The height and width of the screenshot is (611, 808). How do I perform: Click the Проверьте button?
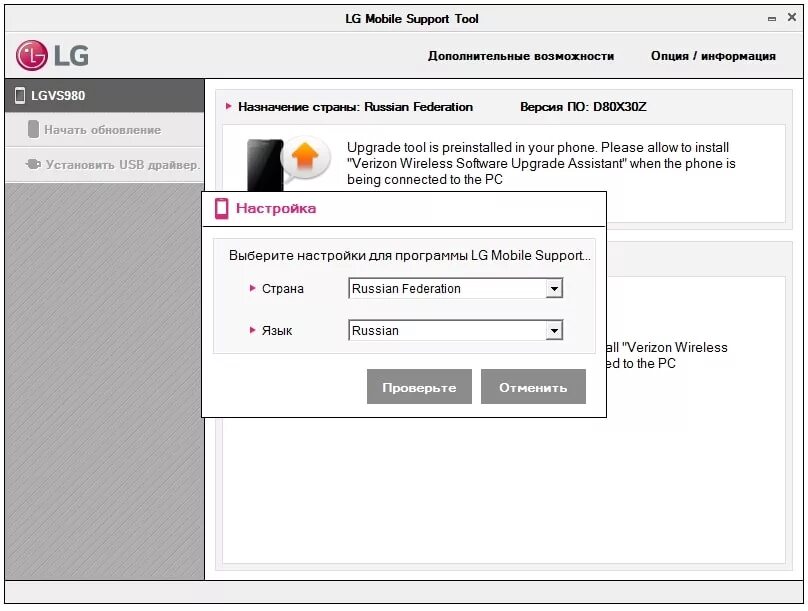click(x=419, y=386)
